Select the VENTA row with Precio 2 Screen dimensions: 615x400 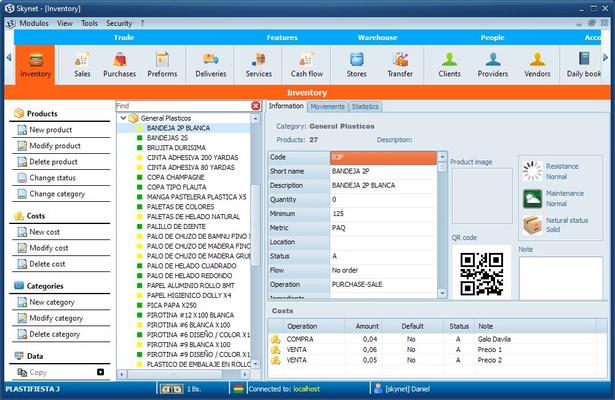click(437, 360)
